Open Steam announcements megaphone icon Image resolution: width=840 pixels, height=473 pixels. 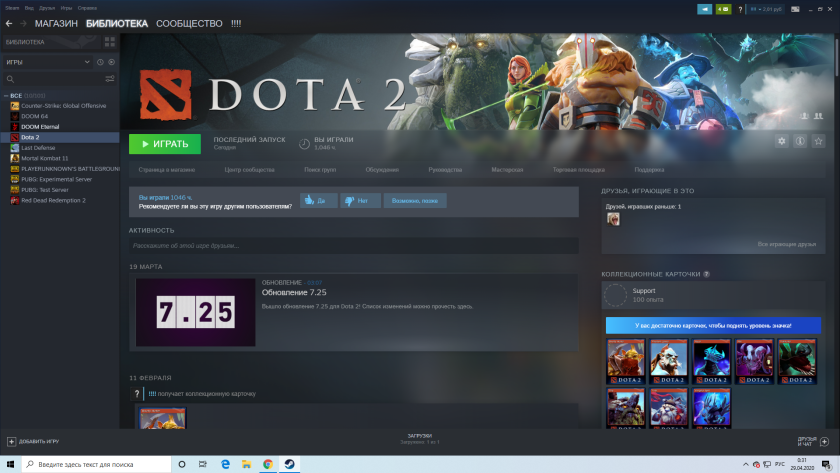tap(706, 8)
